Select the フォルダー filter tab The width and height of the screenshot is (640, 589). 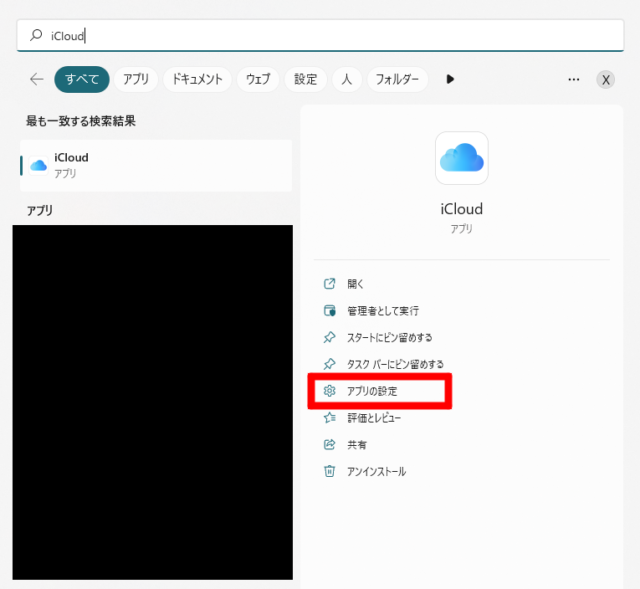[x=398, y=79]
